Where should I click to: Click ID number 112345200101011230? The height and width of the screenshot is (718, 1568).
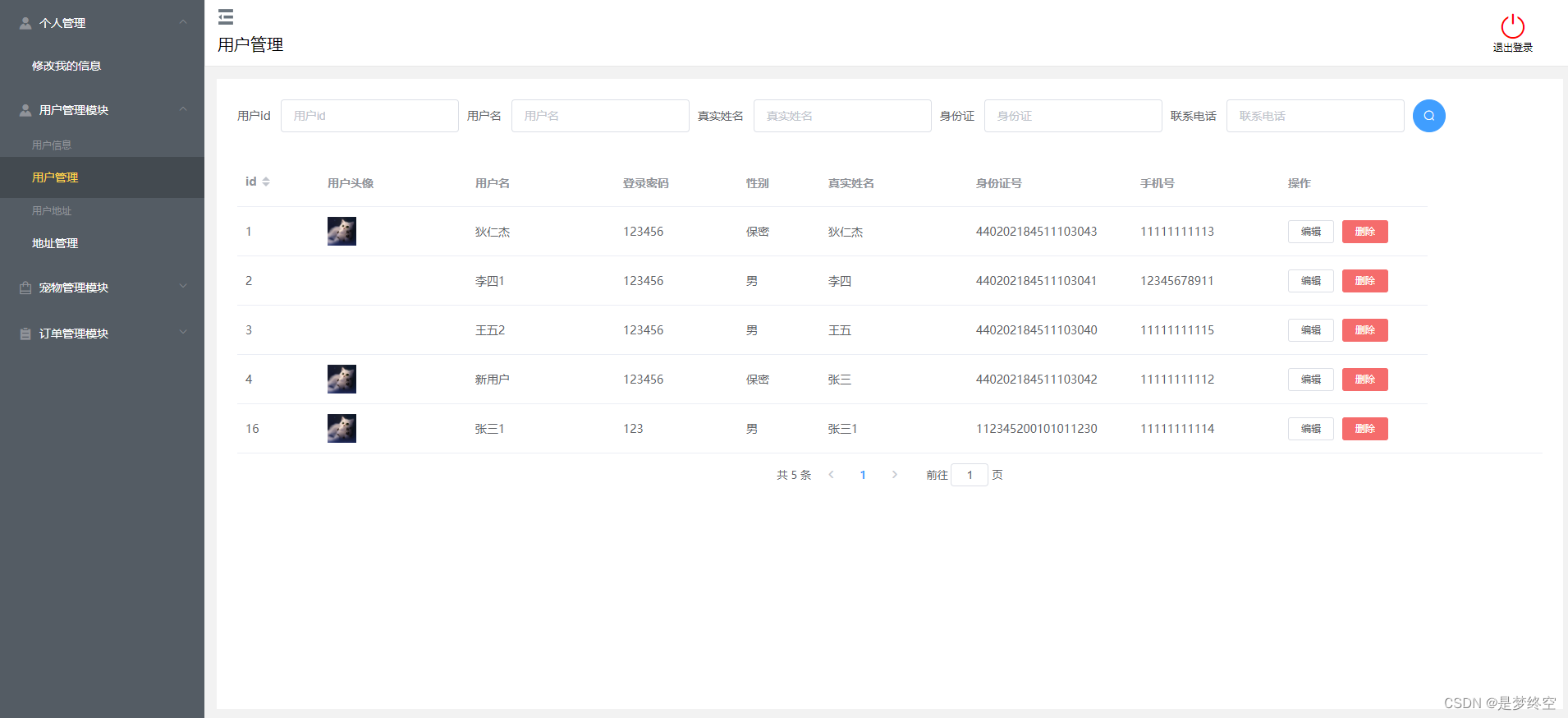pos(1036,429)
